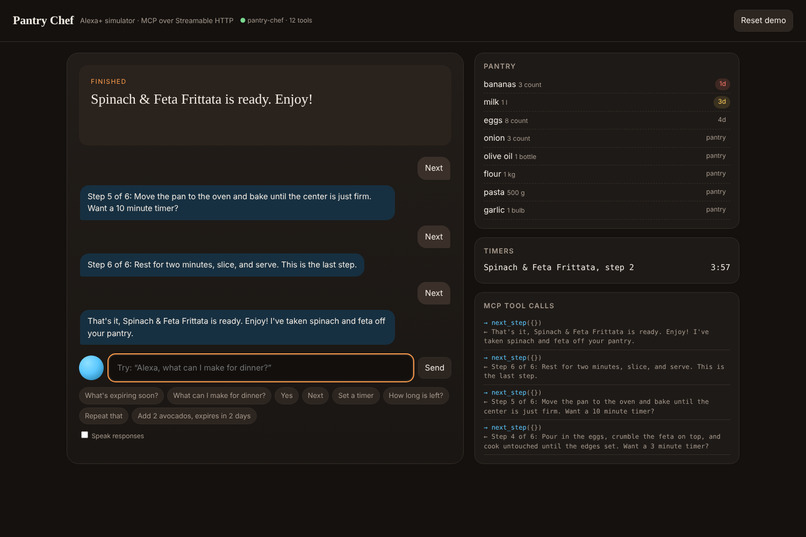
Task: Click the "Yes" suggestion chip
Action: 286,396
